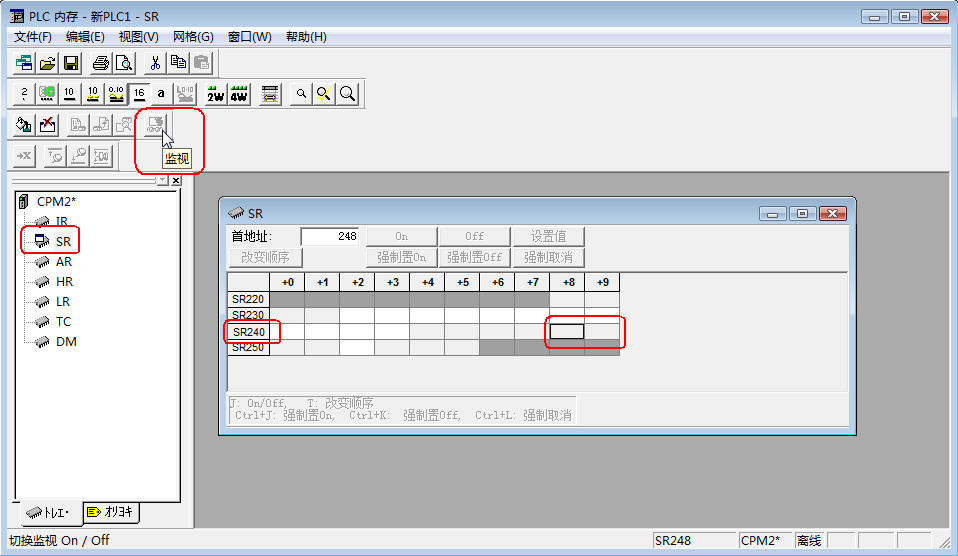The image size is (958, 556).
Task: Click the 首地址 input field showing 248
Action: click(x=330, y=237)
